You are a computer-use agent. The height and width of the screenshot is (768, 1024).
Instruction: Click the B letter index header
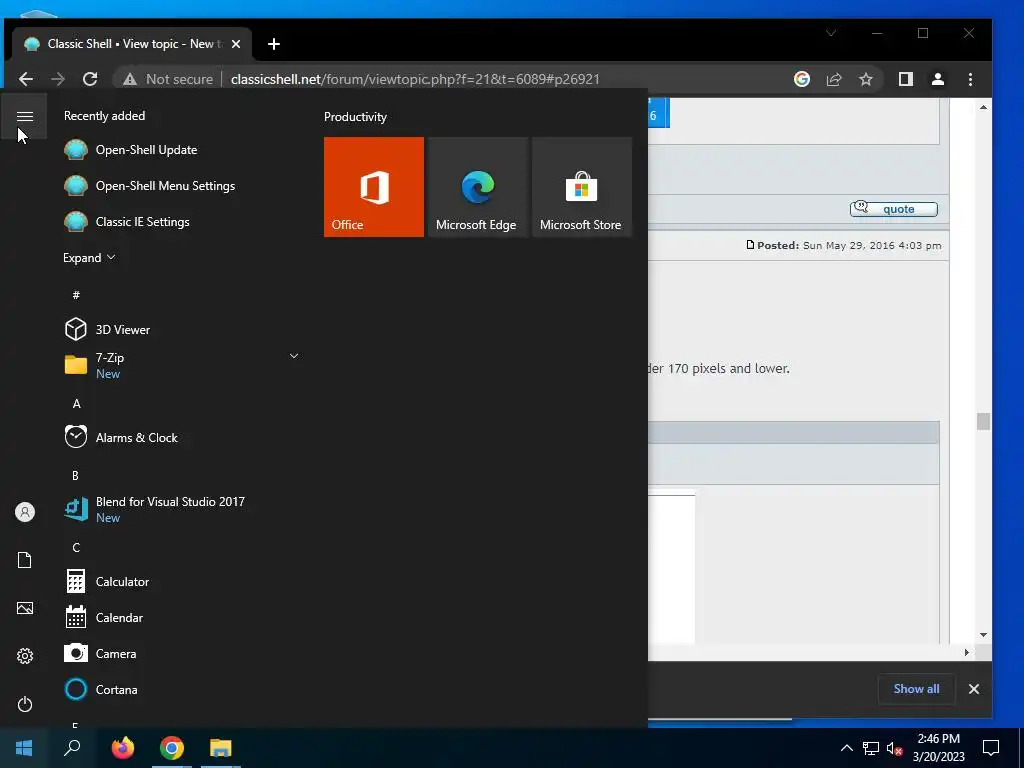pos(76,475)
